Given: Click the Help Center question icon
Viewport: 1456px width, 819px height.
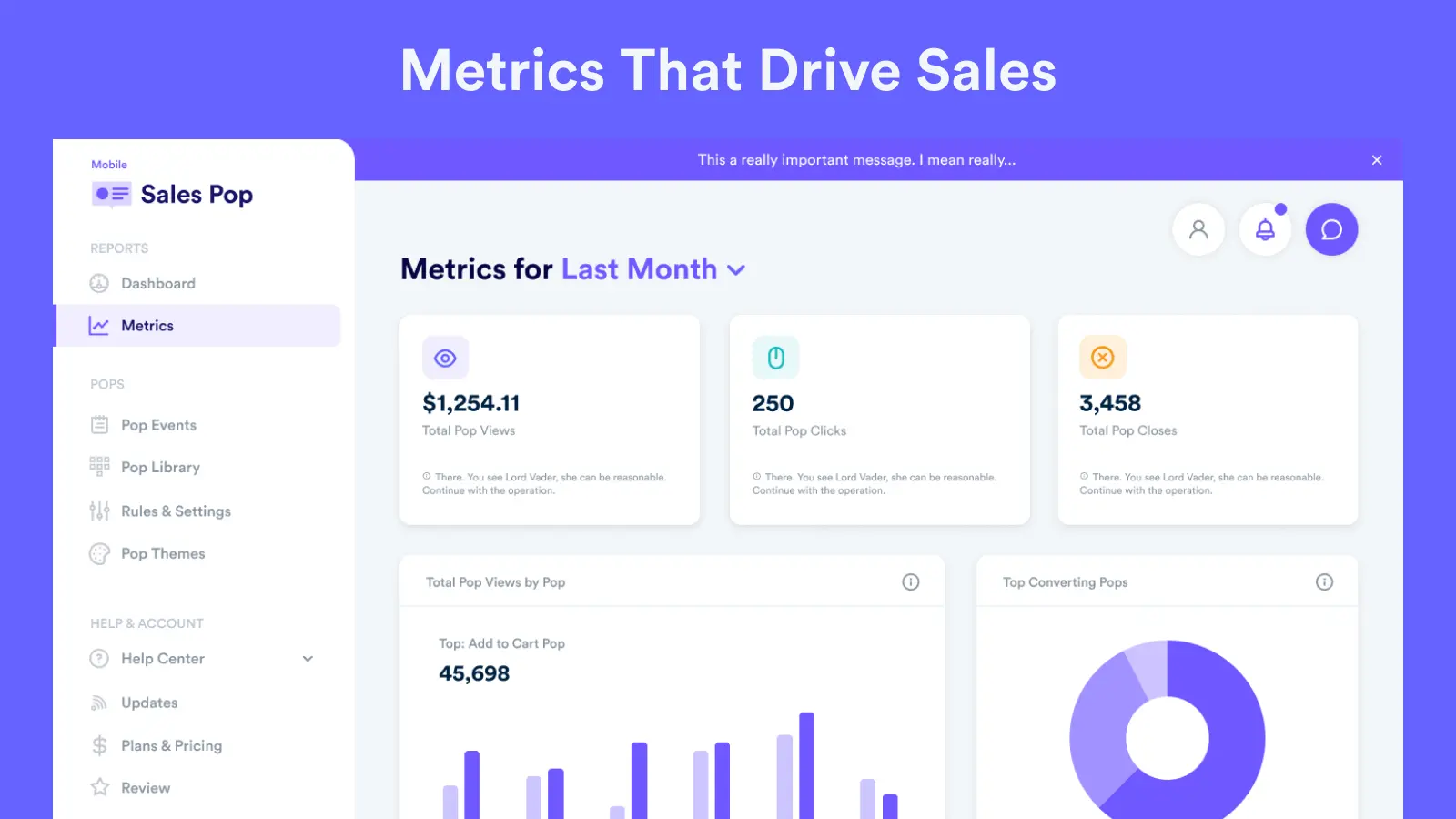Looking at the screenshot, I should pos(99,659).
